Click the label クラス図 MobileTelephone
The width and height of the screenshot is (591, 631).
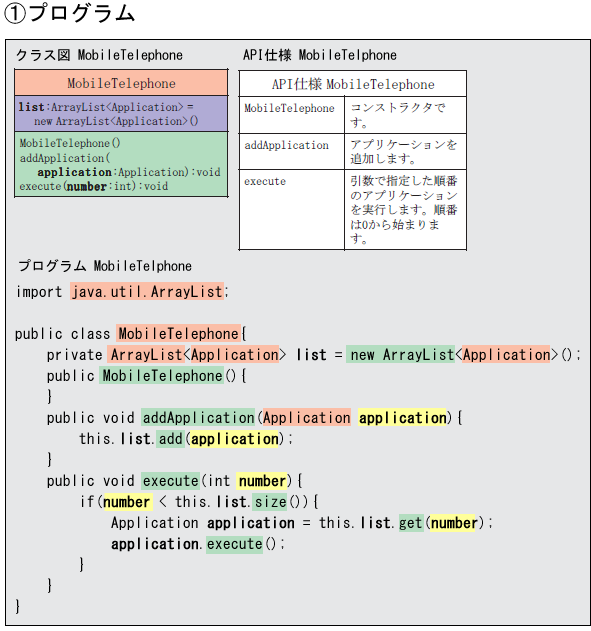point(99,55)
